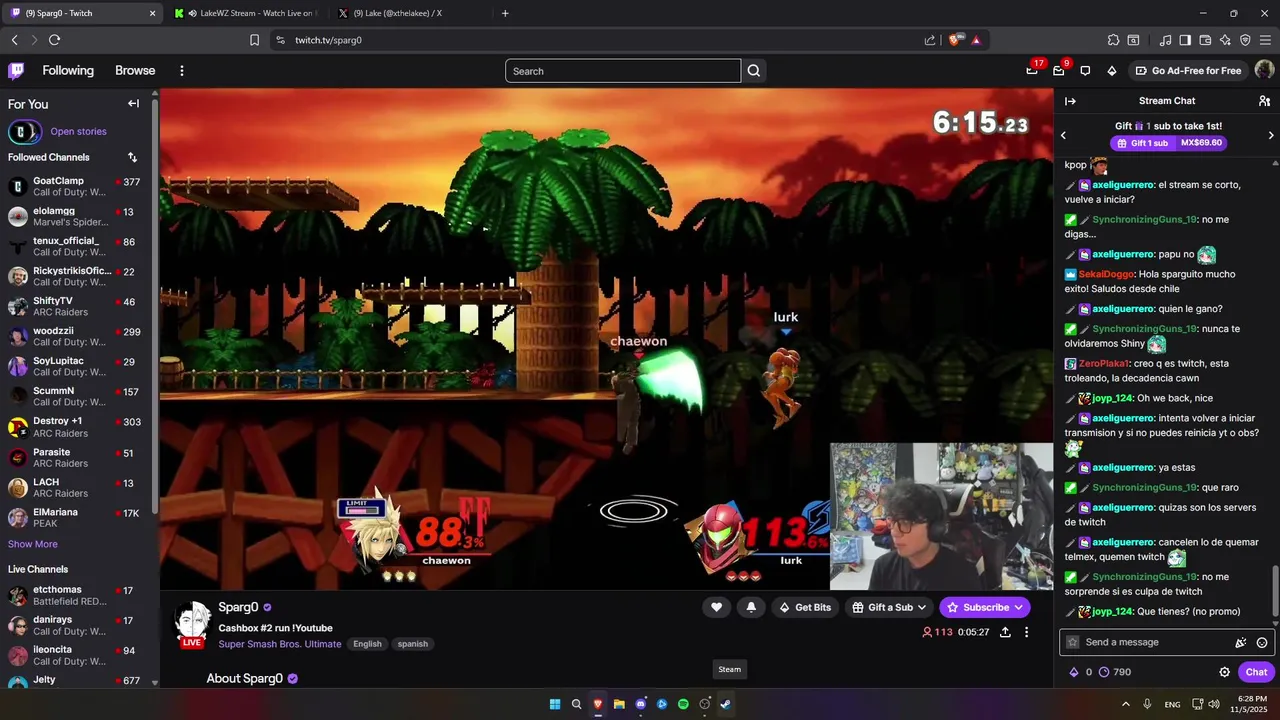Viewport: 1280px width, 720px height.
Task: Open GoatClamp channel in sidebar
Action: [x=76, y=186]
